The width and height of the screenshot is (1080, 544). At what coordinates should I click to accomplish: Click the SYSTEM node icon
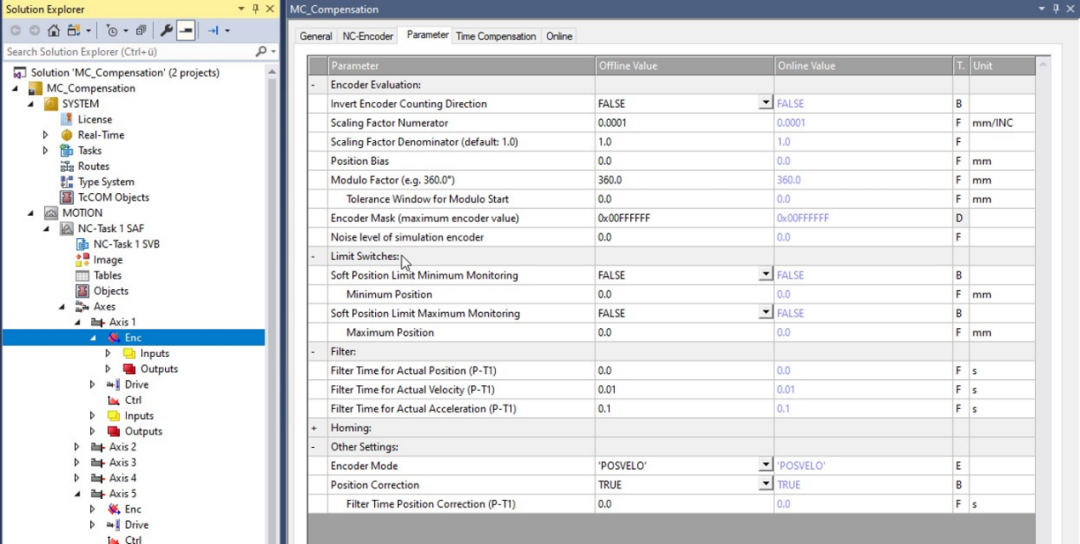coord(51,104)
